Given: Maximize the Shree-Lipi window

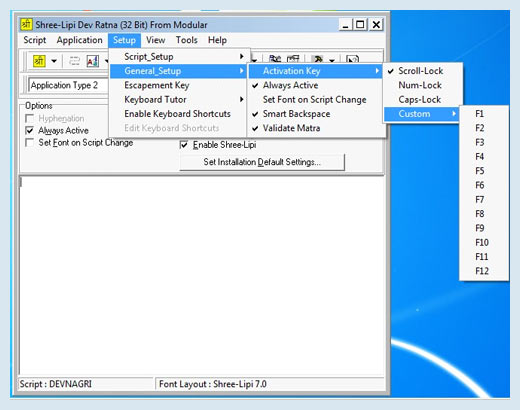Looking at the screenshot, I should (x=360, y=25).
